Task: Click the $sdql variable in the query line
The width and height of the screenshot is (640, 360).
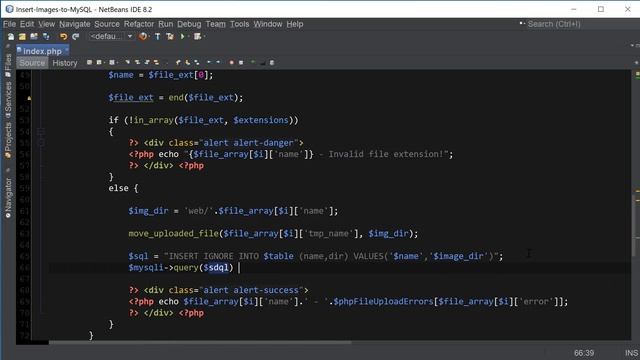Action: 216,268
